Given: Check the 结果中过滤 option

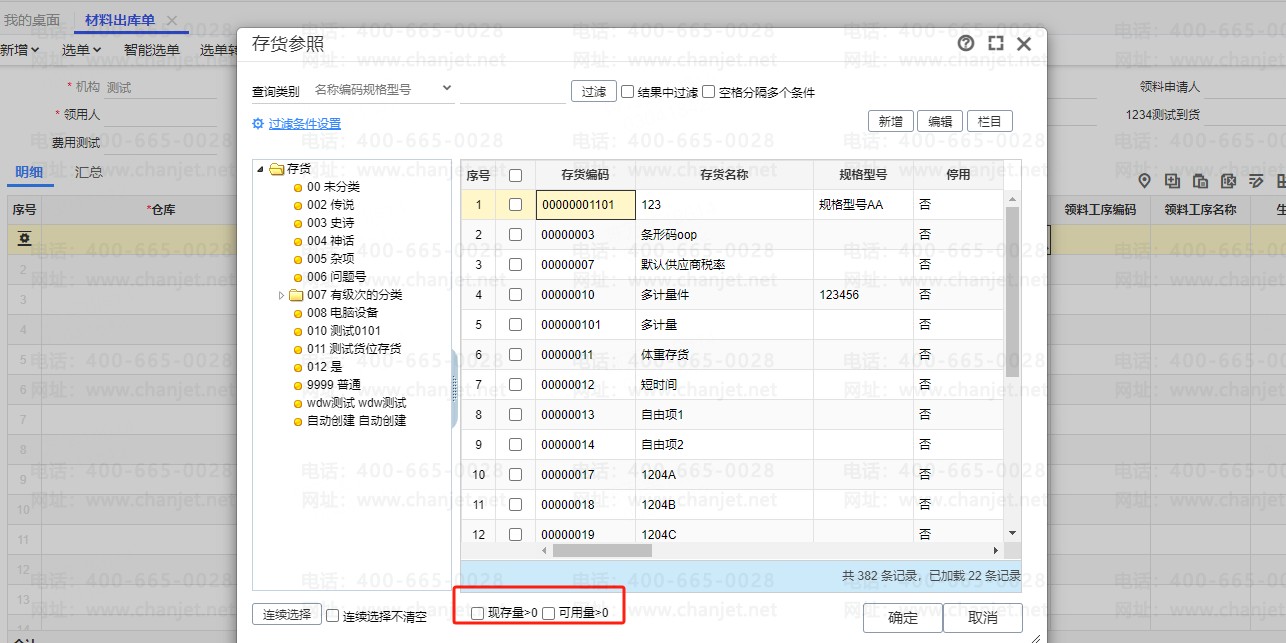Looking at the screenshot, I should [x=628, y=92].
